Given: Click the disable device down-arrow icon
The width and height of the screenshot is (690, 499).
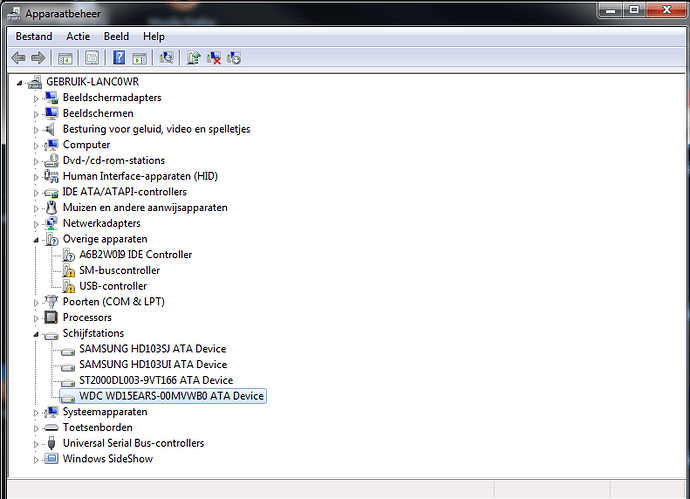Looking at the screenshot, I should click(x=234, y=58).
